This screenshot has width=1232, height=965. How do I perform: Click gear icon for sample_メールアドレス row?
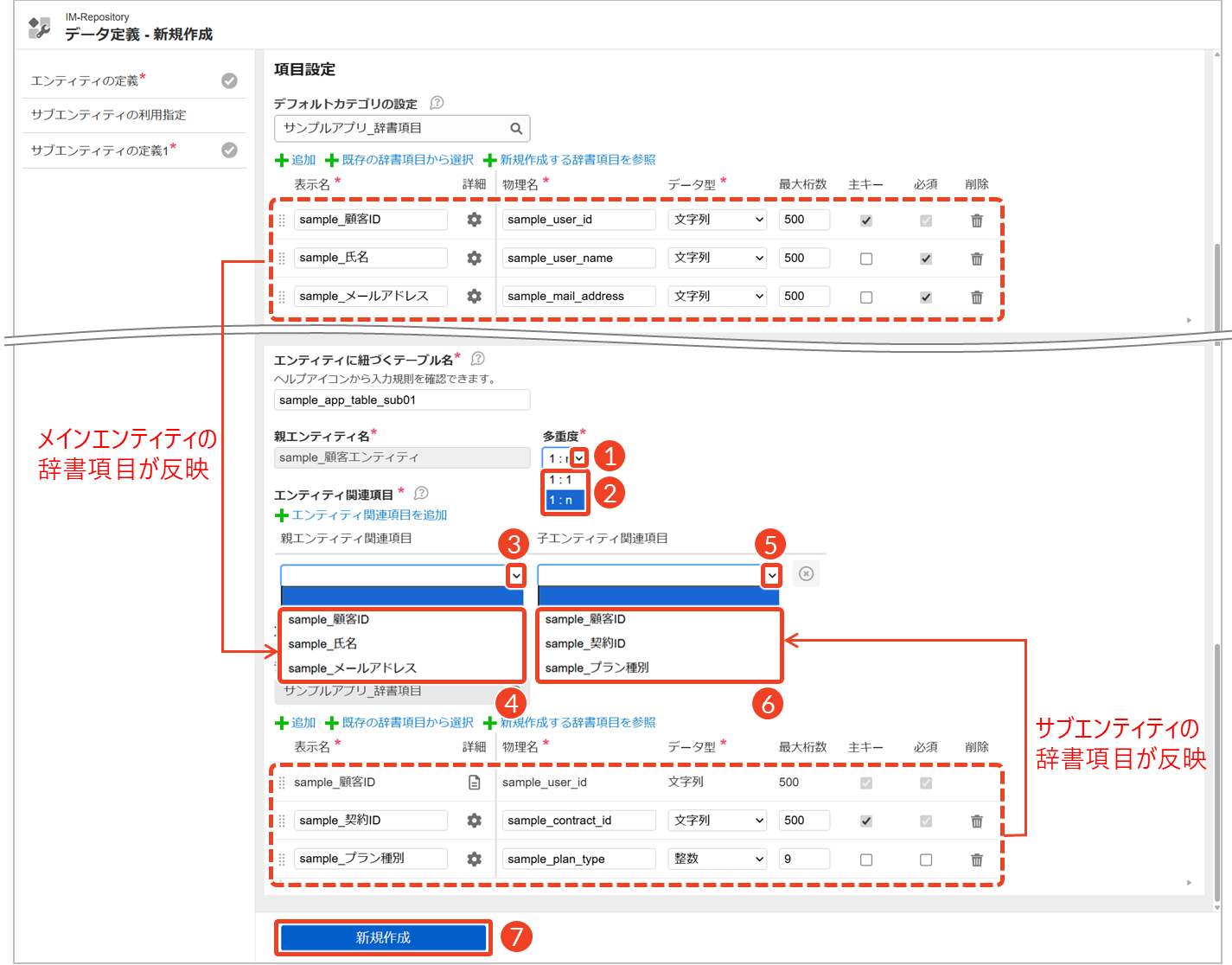coord(474,296)
